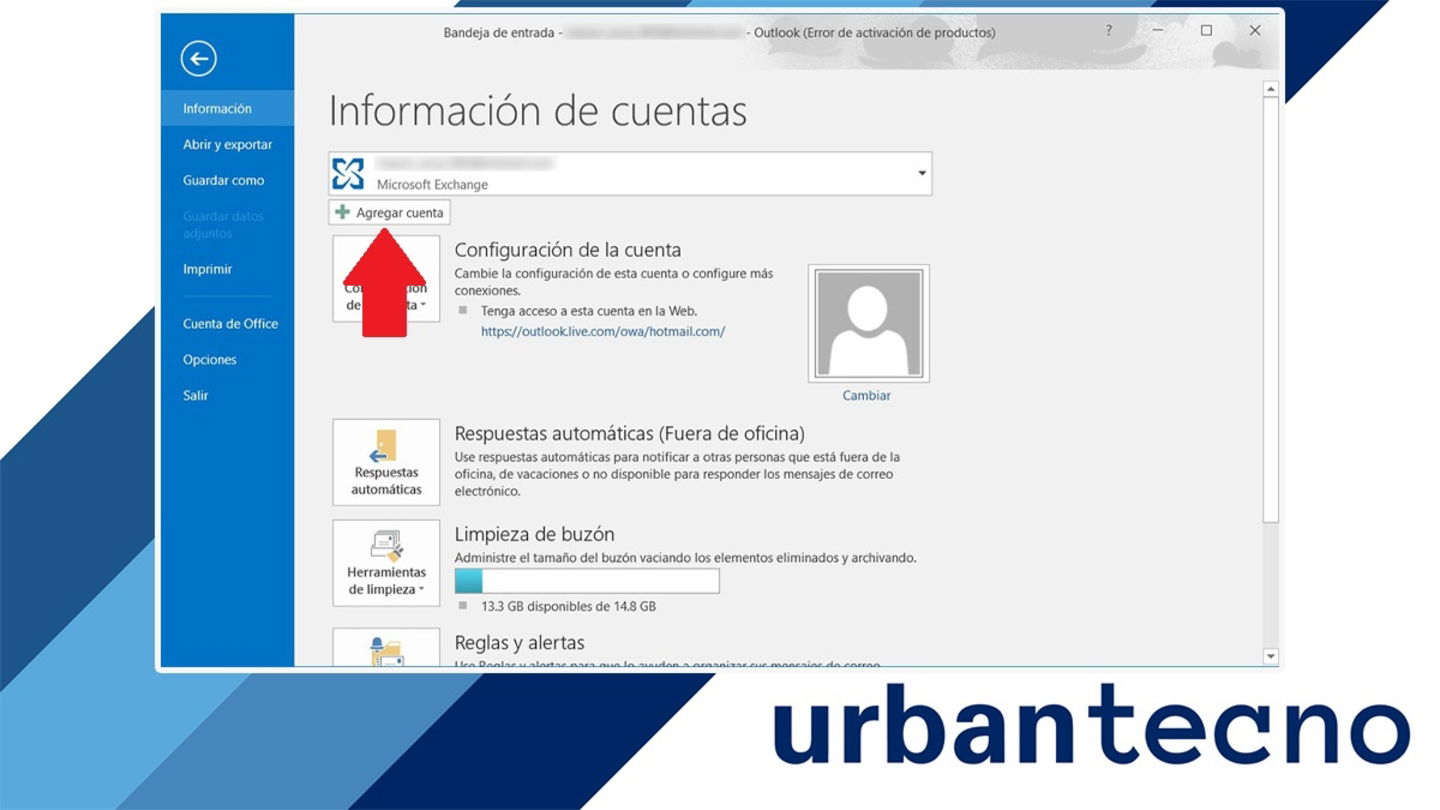Click the profile picture placeholder
Screen dimensions: 1440x810
pos(868,323)
